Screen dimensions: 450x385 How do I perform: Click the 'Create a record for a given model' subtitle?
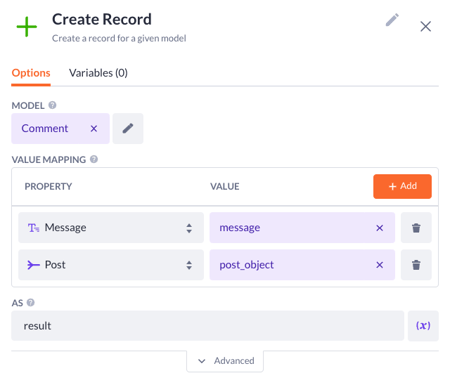tap(119, 39)
